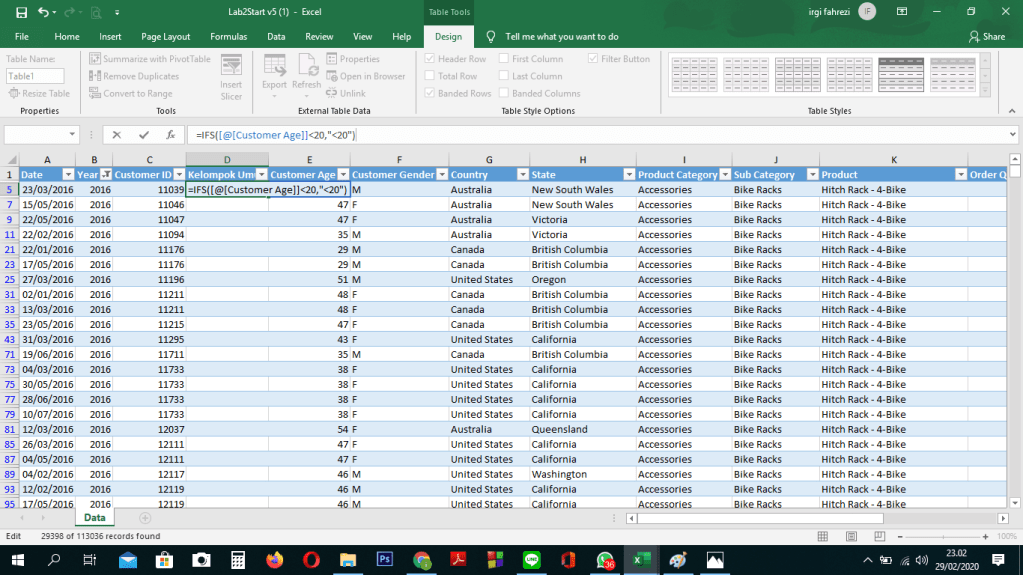This screenshot has width=1023, height=575.
Task: Toggle the Filter Button checkbox
Action: coord(594,59)
